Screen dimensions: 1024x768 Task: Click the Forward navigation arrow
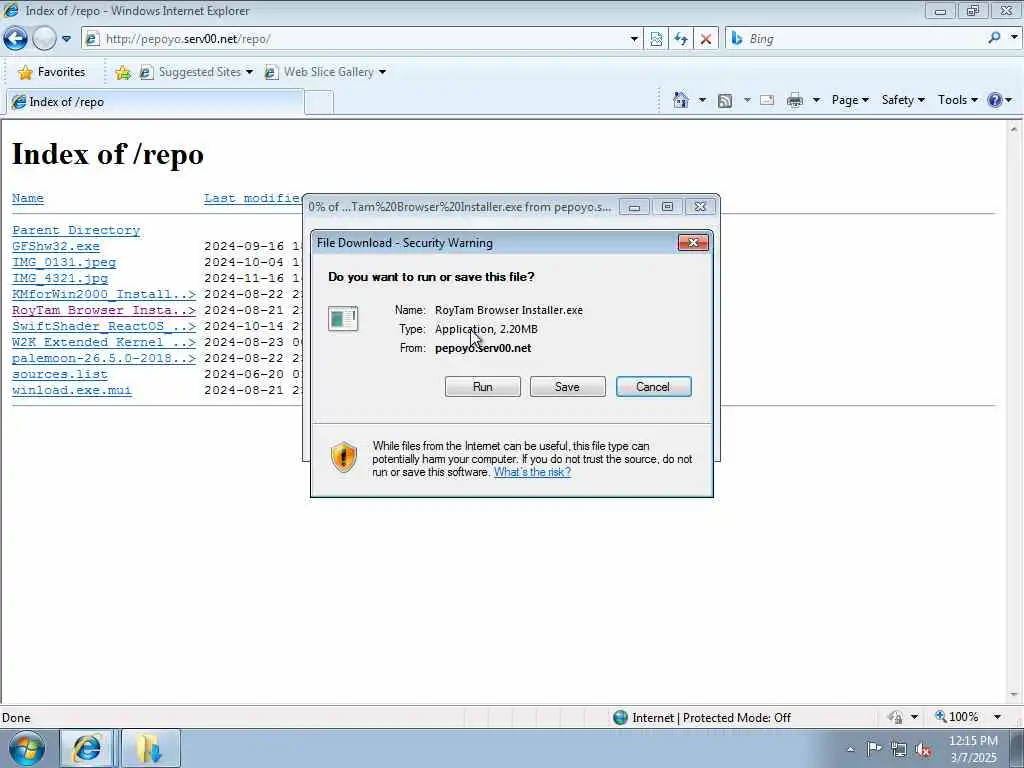(x=44, y=39)
